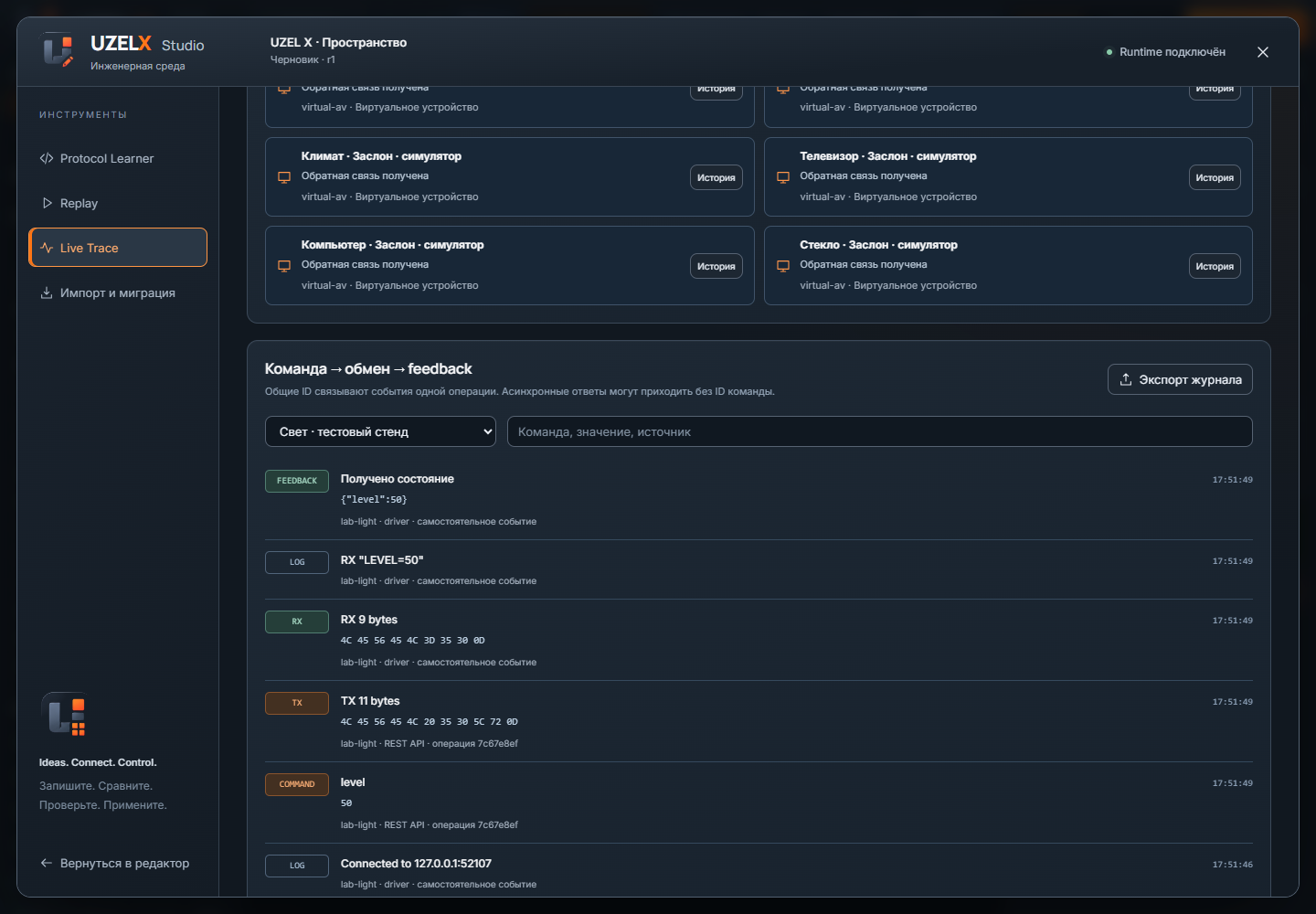Click the Live Trace pulse icon

[47, 248]
